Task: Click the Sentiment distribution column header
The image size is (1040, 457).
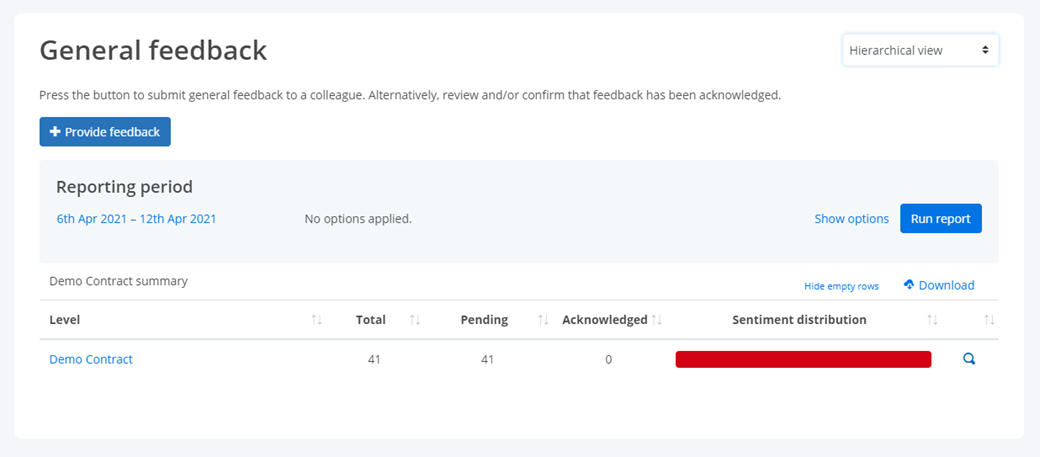Action: click(x=799, y=320)
